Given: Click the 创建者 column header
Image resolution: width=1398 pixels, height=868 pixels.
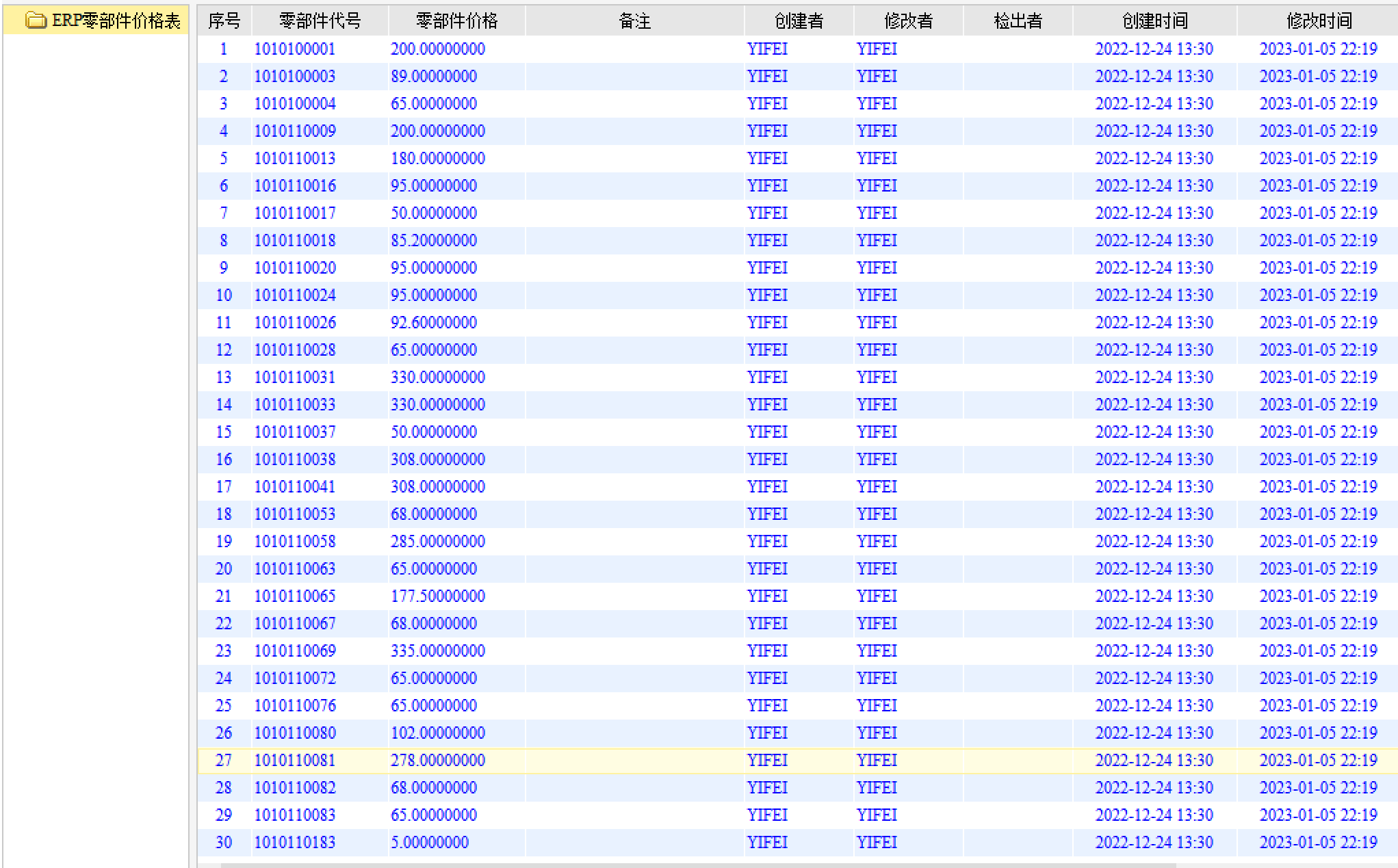Looking at the screenshot, I should 799,21.
